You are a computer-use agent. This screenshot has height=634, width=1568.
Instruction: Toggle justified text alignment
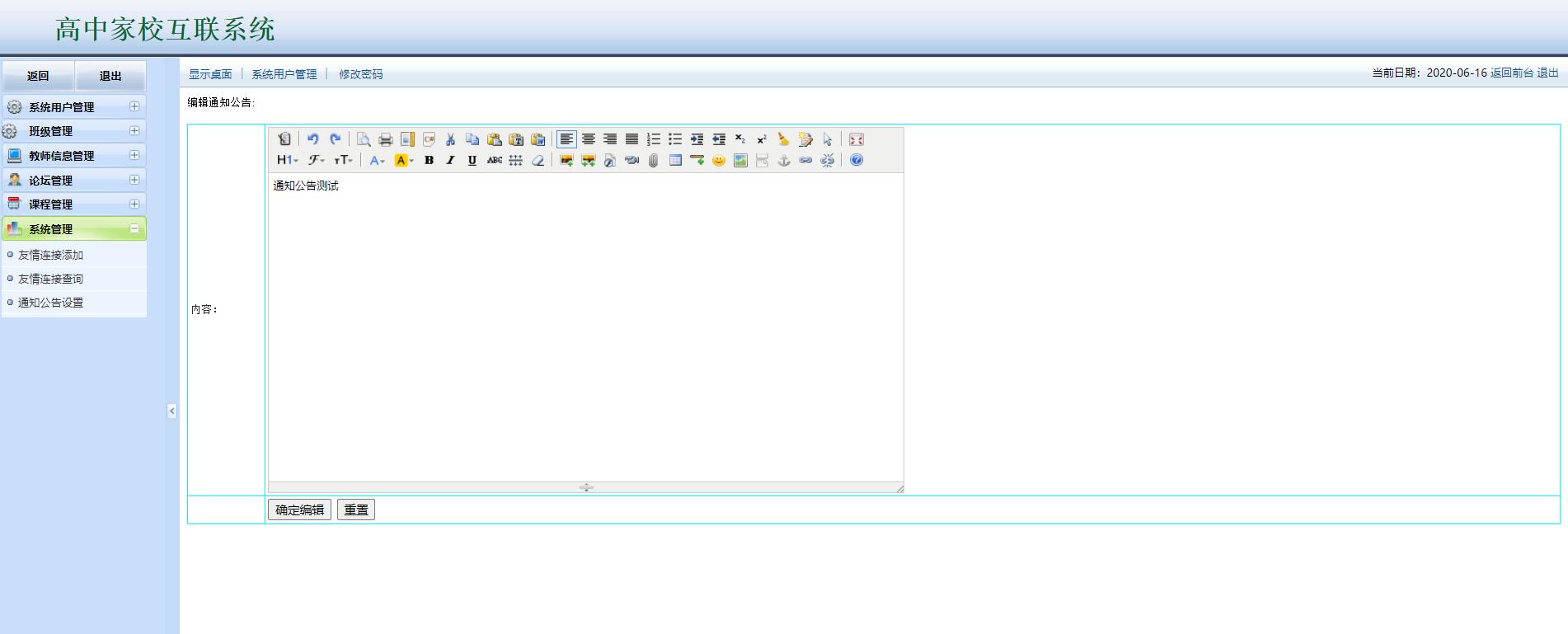tap(631, 139)
